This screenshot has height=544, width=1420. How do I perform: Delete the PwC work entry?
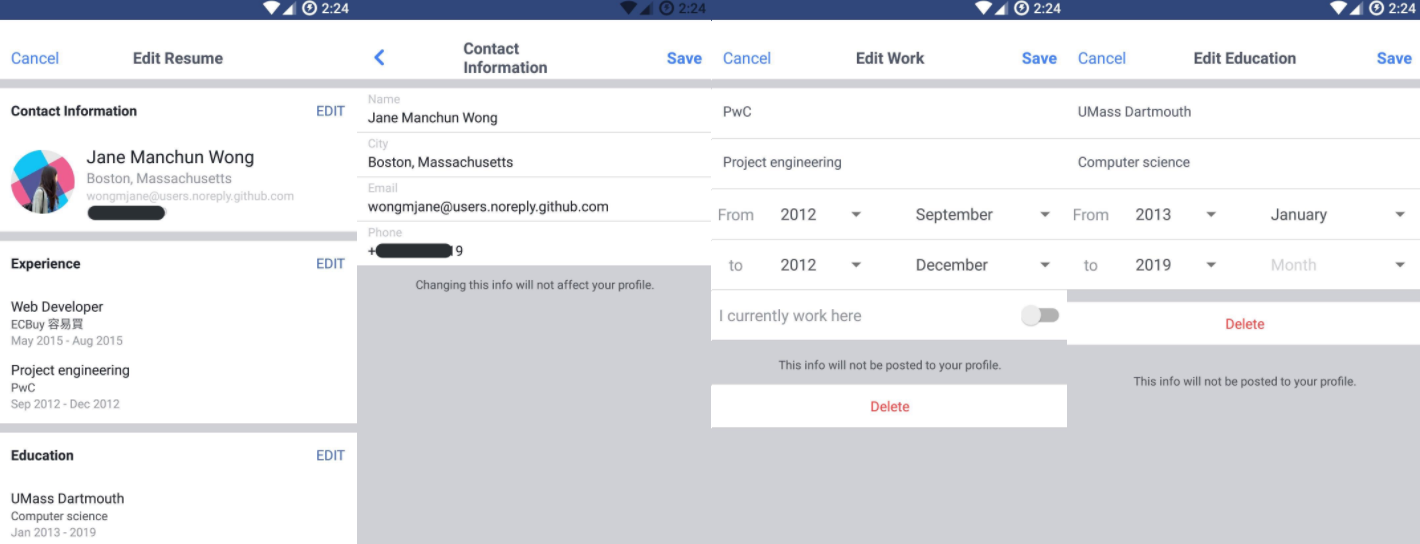(x=889, y=406)
